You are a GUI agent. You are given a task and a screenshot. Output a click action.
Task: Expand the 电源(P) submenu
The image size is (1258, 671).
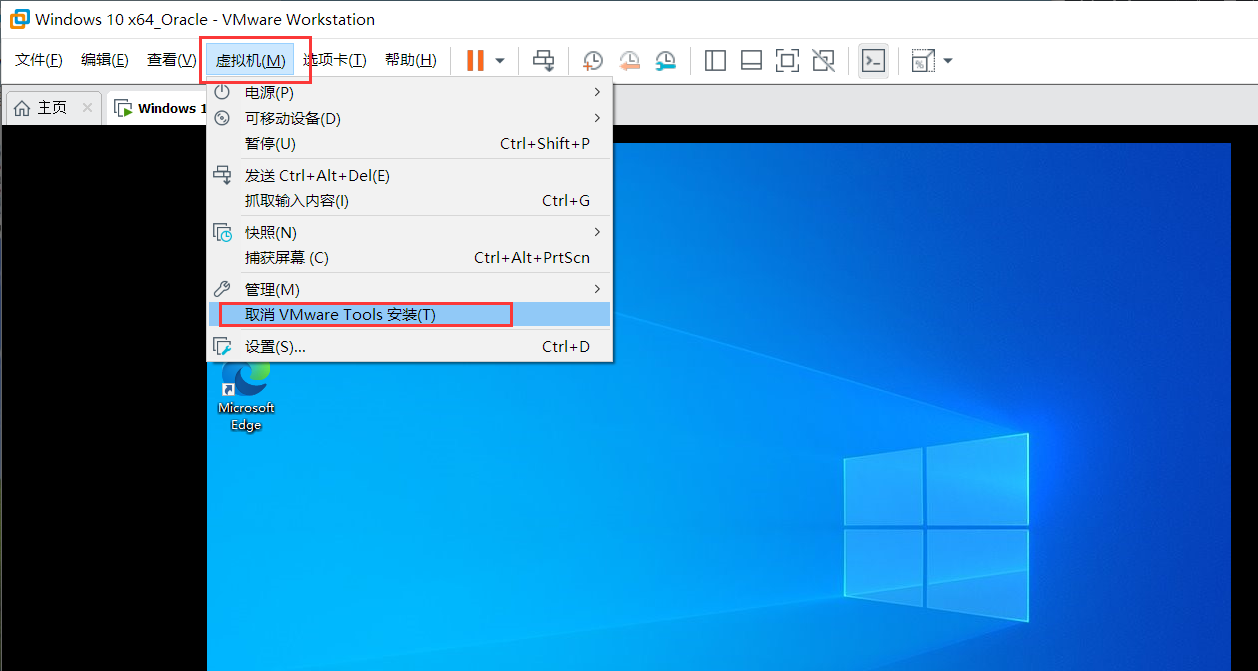coord(410,92)
